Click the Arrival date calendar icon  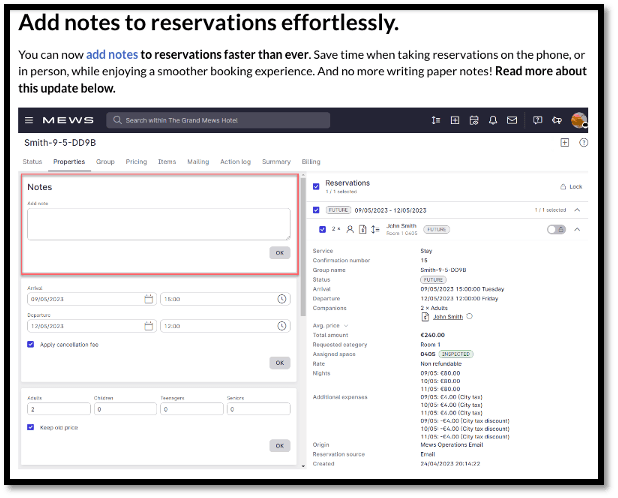tap(149, 298)
